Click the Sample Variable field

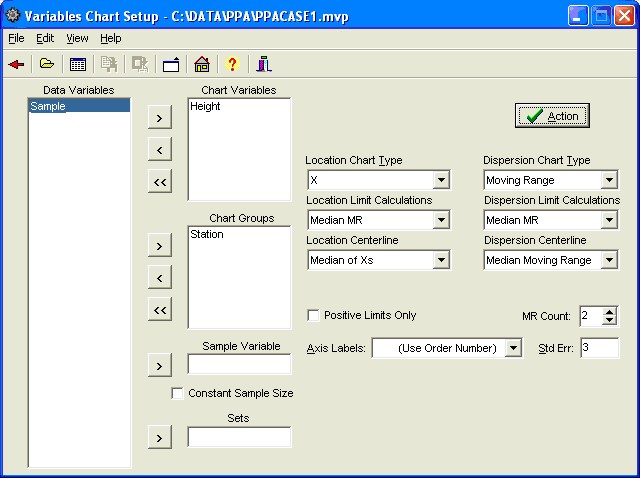click(x=240, y=364)
